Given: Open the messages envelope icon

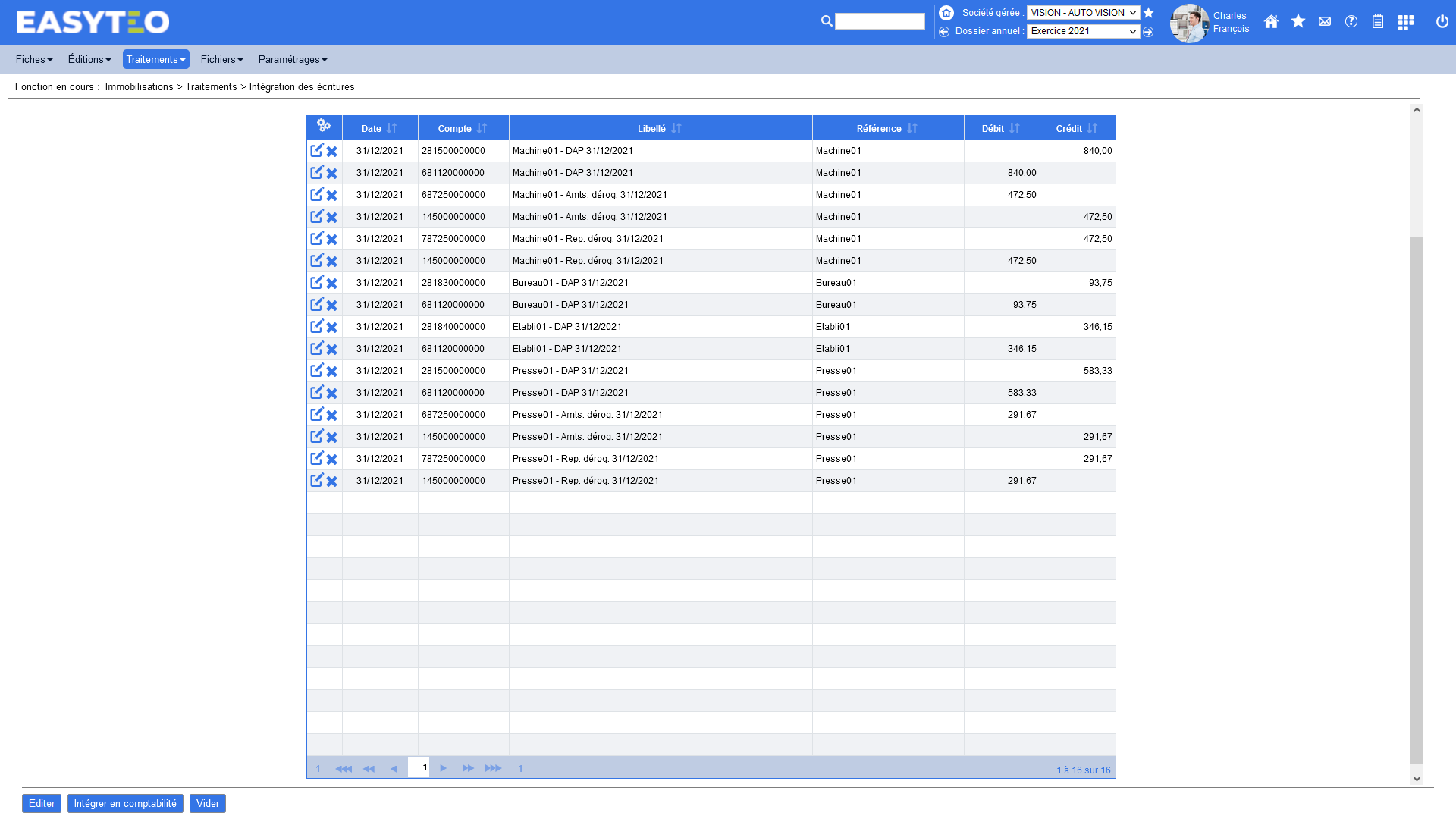Looking at the screenshot, I should [x=1324, y=22].
